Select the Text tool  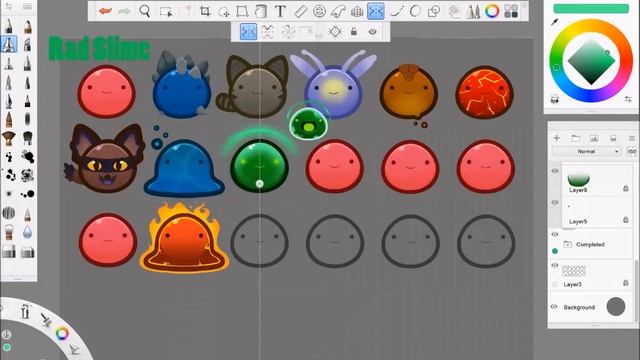point(280,11)
